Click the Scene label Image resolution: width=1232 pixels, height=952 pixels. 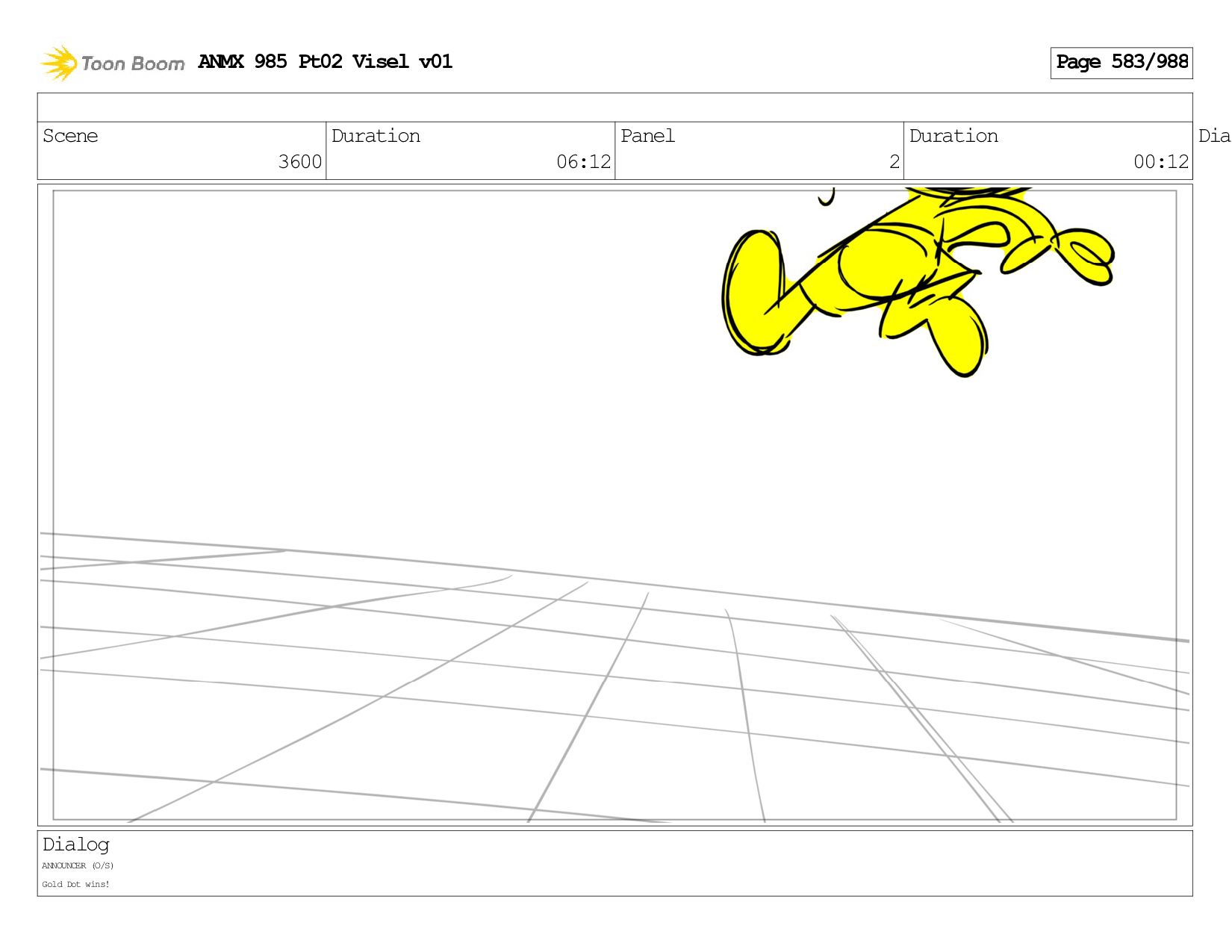tap(70, 136)
